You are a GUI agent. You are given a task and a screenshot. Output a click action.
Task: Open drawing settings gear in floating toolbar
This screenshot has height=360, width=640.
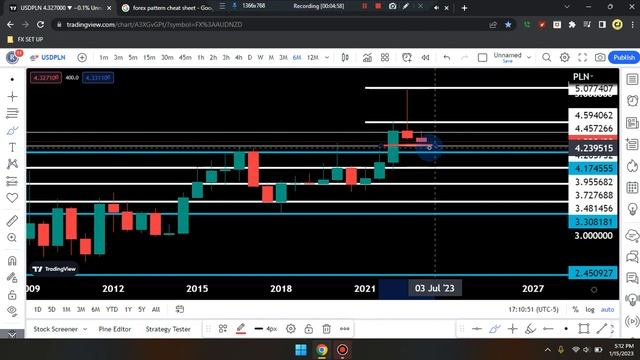click(x=291, y=329)
